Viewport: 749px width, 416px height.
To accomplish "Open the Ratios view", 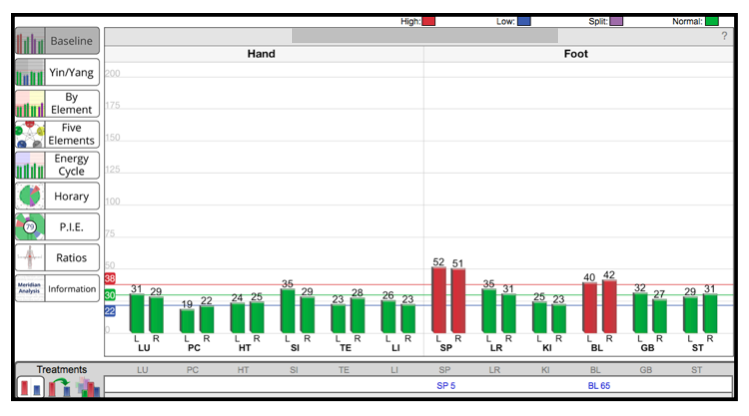I will tap(57, 257).
